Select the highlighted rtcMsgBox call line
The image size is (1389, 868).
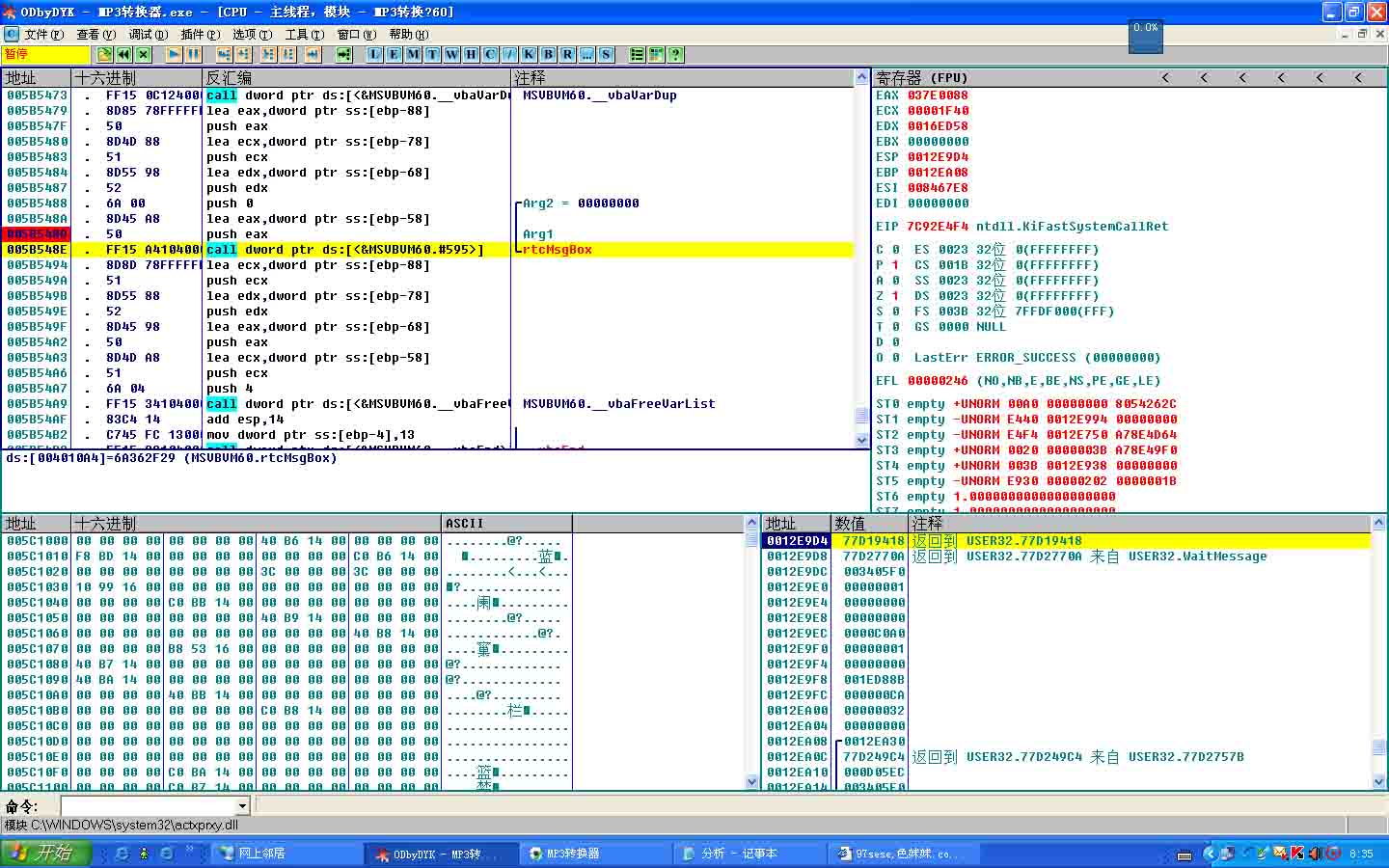[x=428, y=250]
